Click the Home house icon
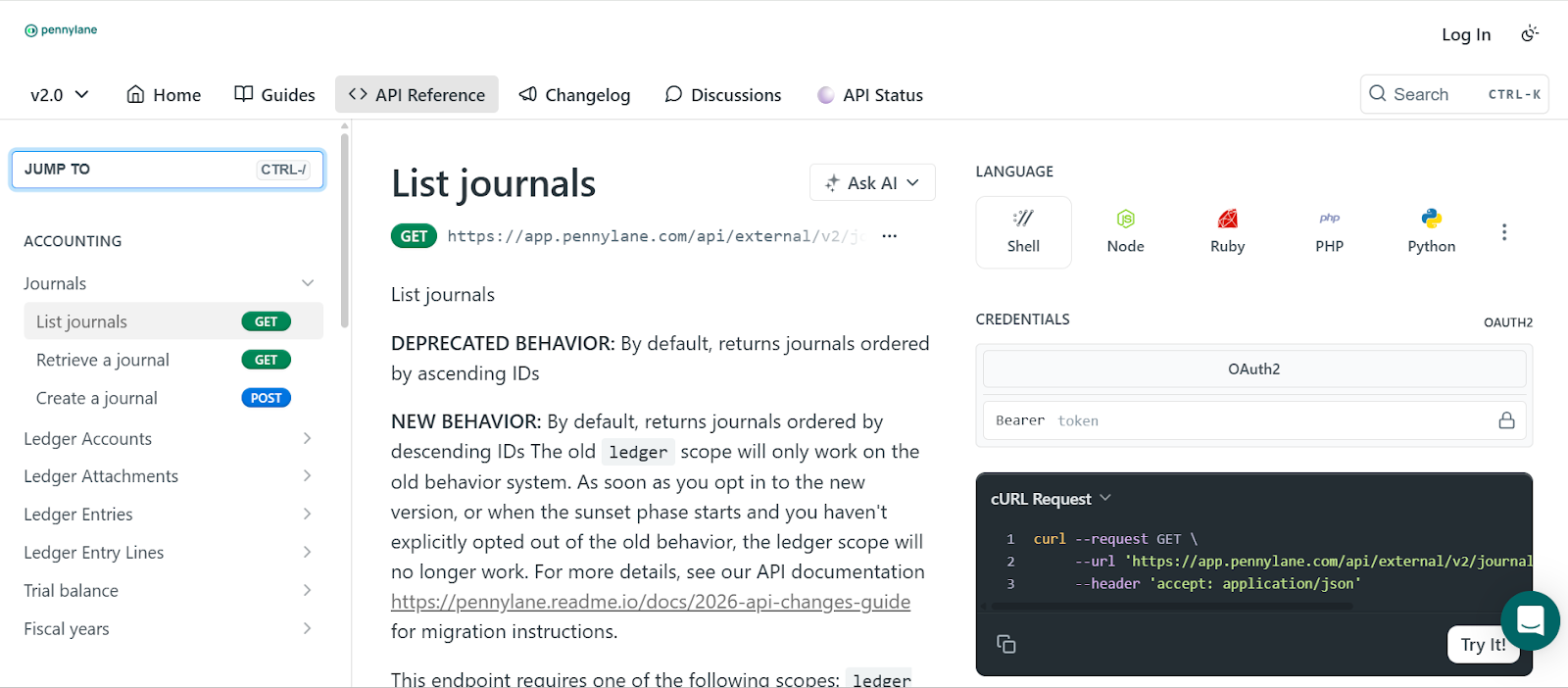Screen dimensions: 1568x688 pos(135,94)
